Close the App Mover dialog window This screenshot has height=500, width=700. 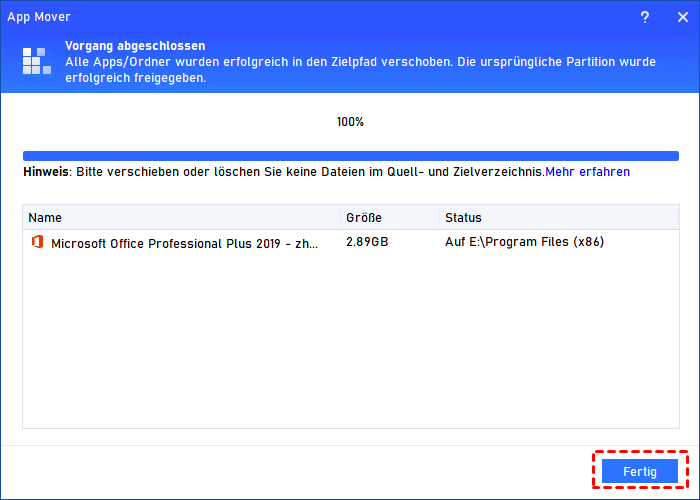[678, 18]
